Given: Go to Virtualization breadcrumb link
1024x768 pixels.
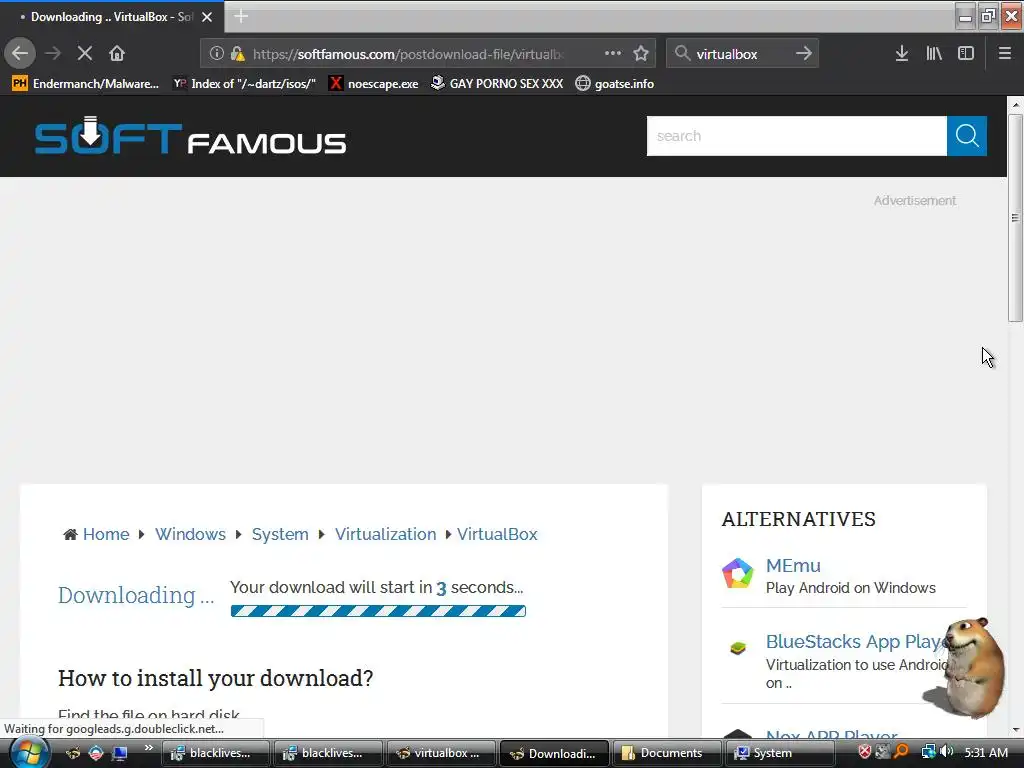Looking at the screenshot, I should (385, 534).
